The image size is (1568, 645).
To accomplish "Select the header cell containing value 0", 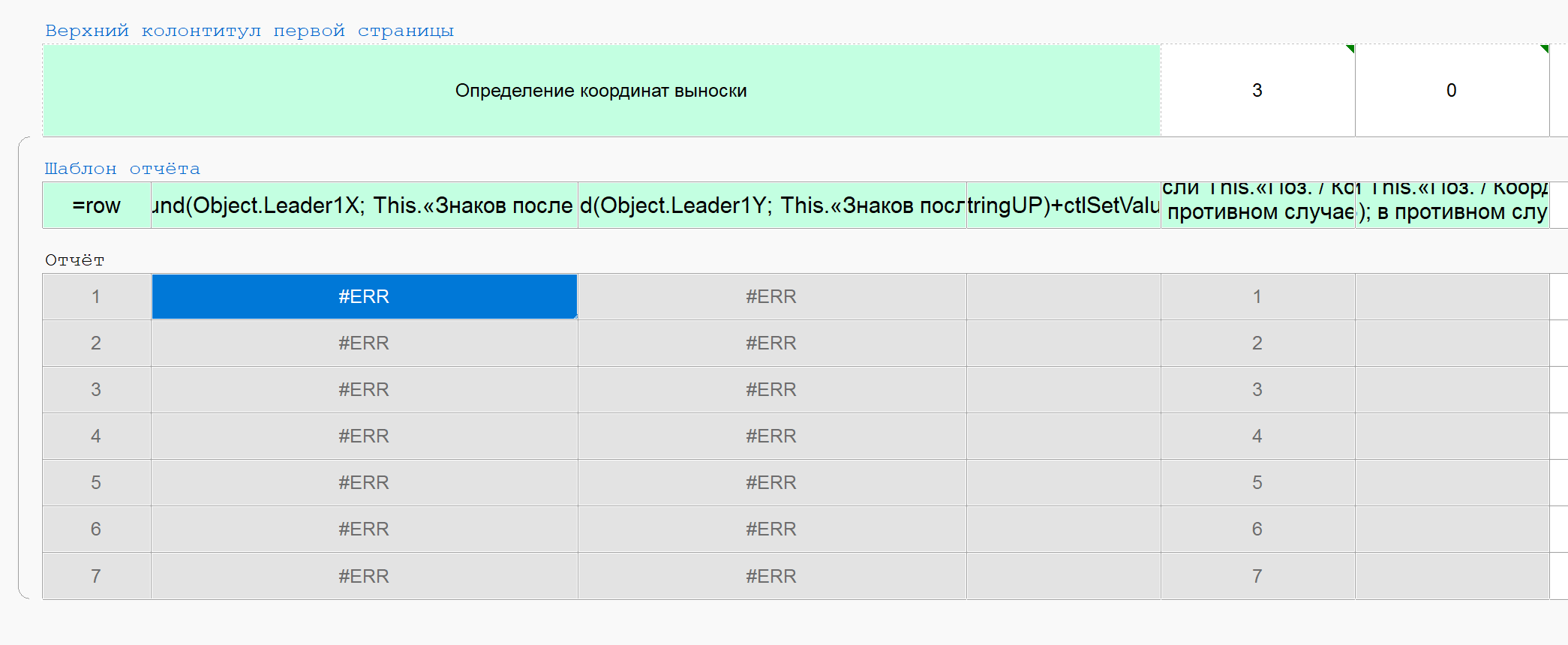I will coord(1452,91).
